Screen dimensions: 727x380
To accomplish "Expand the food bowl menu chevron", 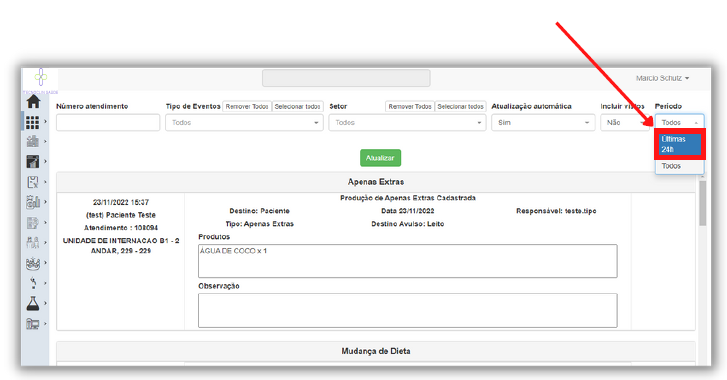I will point(45,262).
